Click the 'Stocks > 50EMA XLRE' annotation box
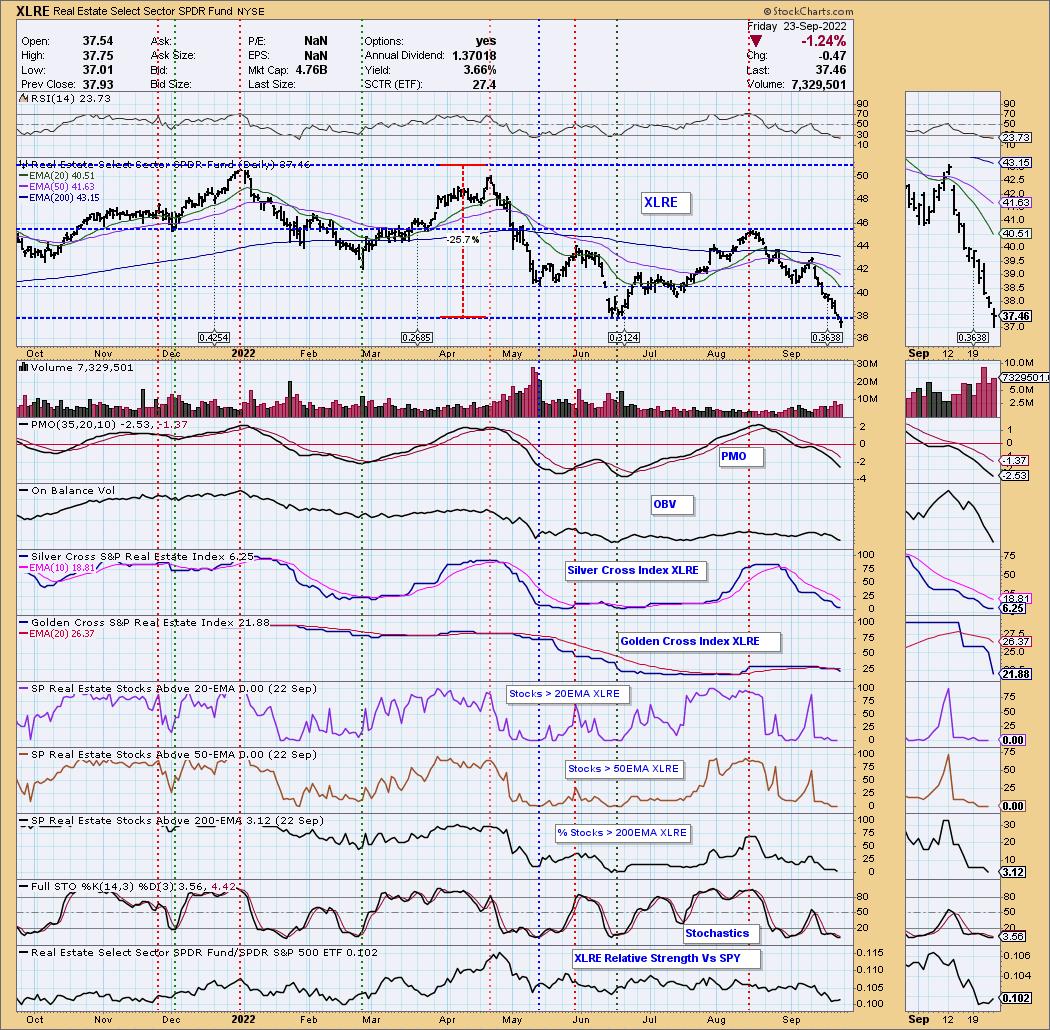 pyautogui.click(x=624, y=769)
